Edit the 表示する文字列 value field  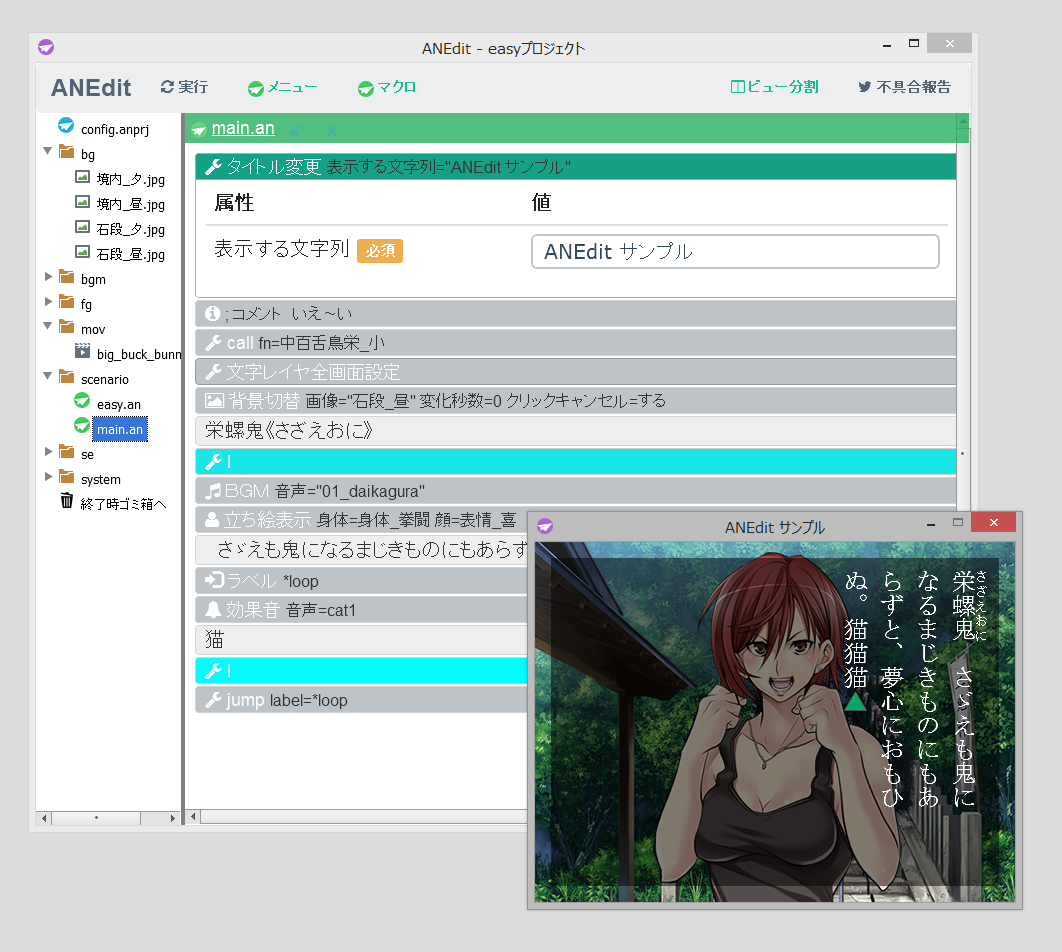pos(735,251)
